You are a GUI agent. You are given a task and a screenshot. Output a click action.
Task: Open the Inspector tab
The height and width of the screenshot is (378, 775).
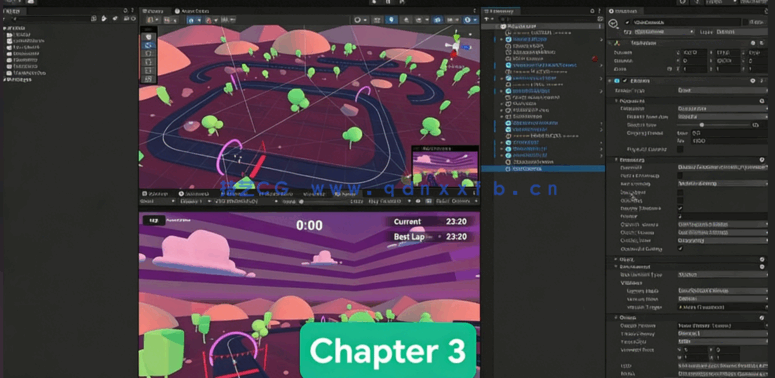[626, 11]
